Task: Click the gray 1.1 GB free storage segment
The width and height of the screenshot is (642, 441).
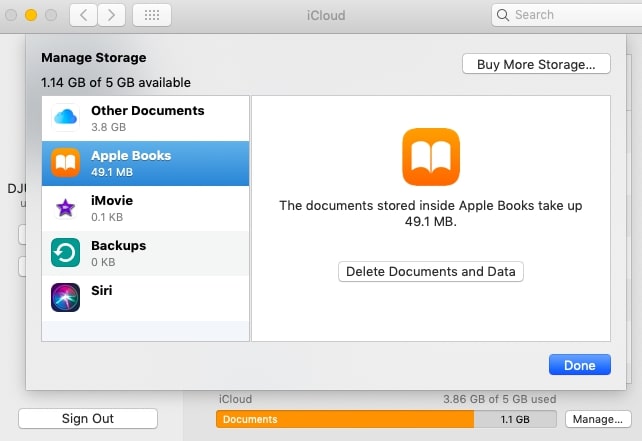Action: tap(515, 419)
